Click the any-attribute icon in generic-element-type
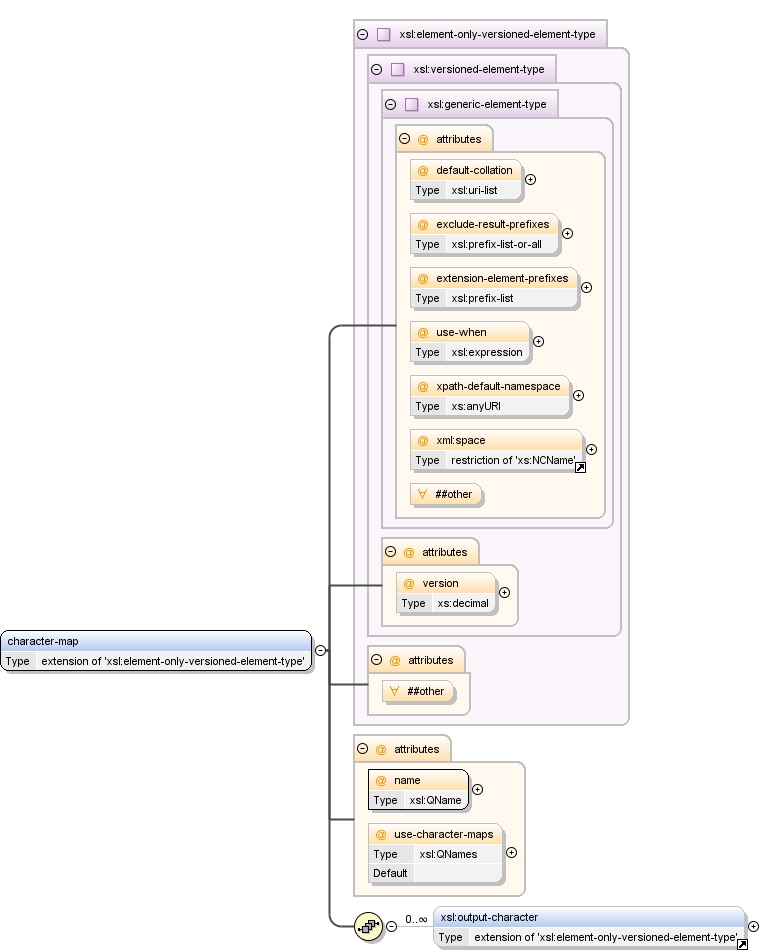 coord(423,494)
